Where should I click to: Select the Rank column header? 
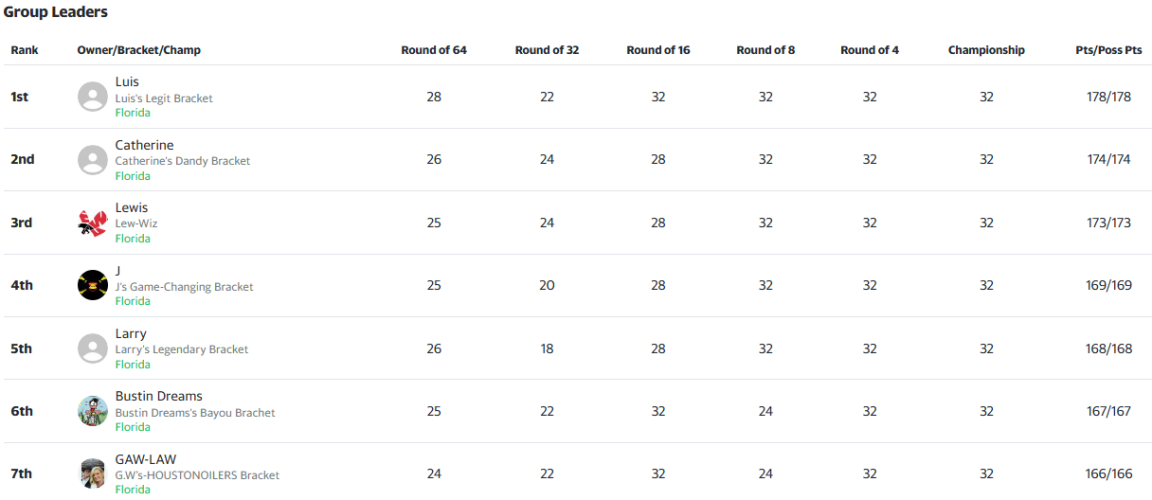click(x=24, y=50)
